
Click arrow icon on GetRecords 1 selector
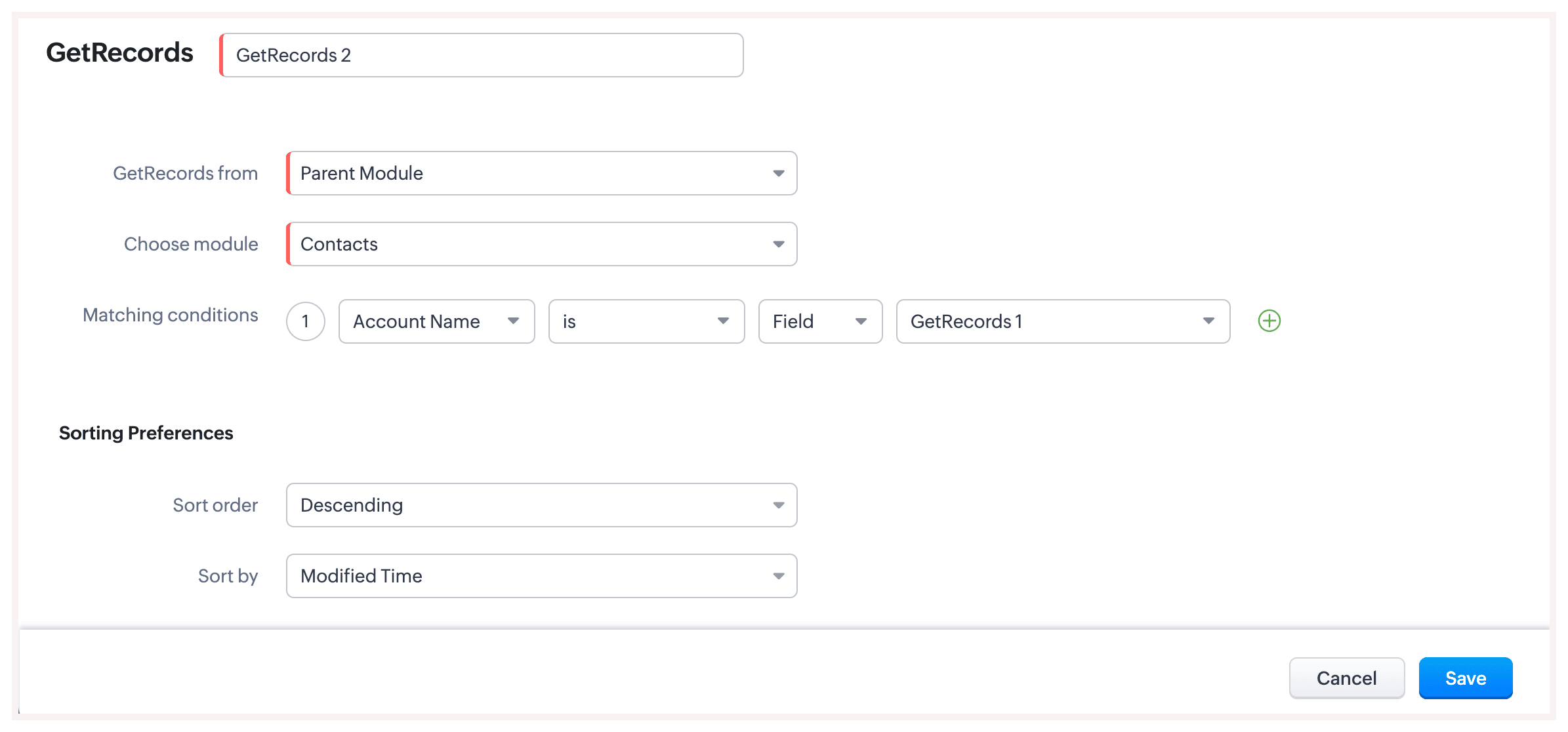1208,321
